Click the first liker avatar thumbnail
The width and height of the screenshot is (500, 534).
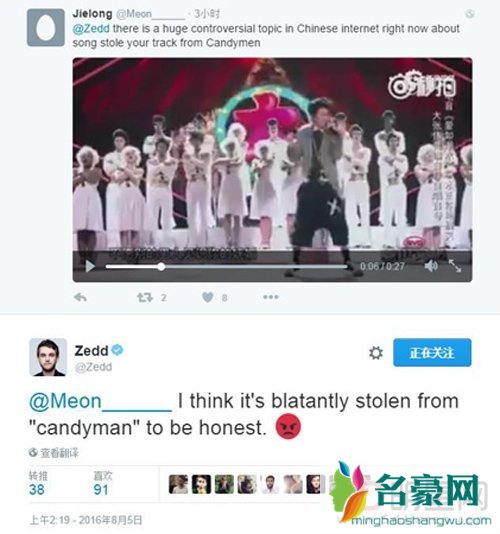[178, 484]
